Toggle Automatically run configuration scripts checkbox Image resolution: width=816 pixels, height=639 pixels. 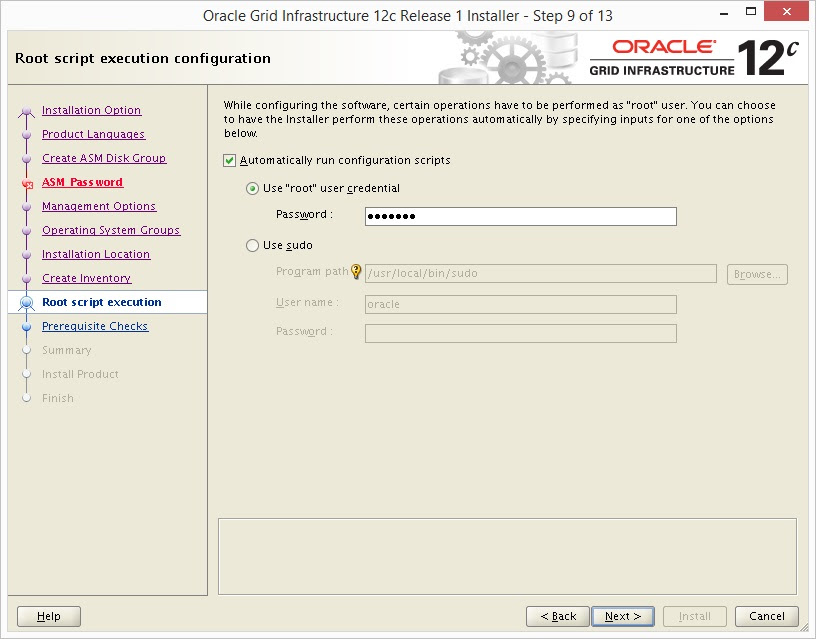pyautogui.click(x=230, y=160)
